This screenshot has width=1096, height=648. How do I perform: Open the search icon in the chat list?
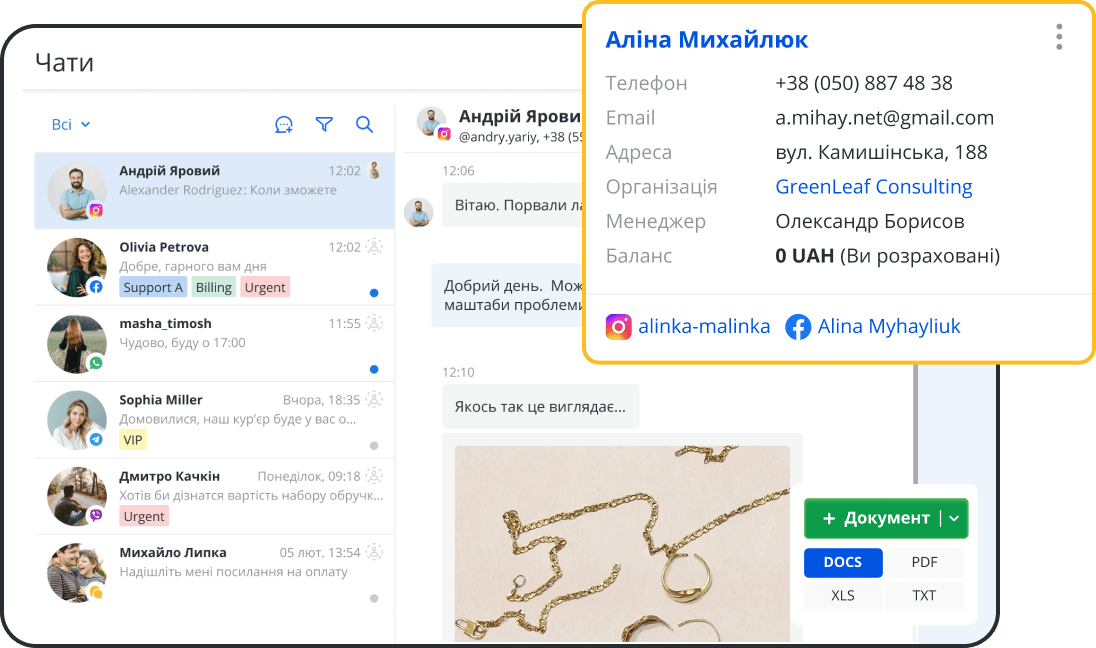[364, 124]
